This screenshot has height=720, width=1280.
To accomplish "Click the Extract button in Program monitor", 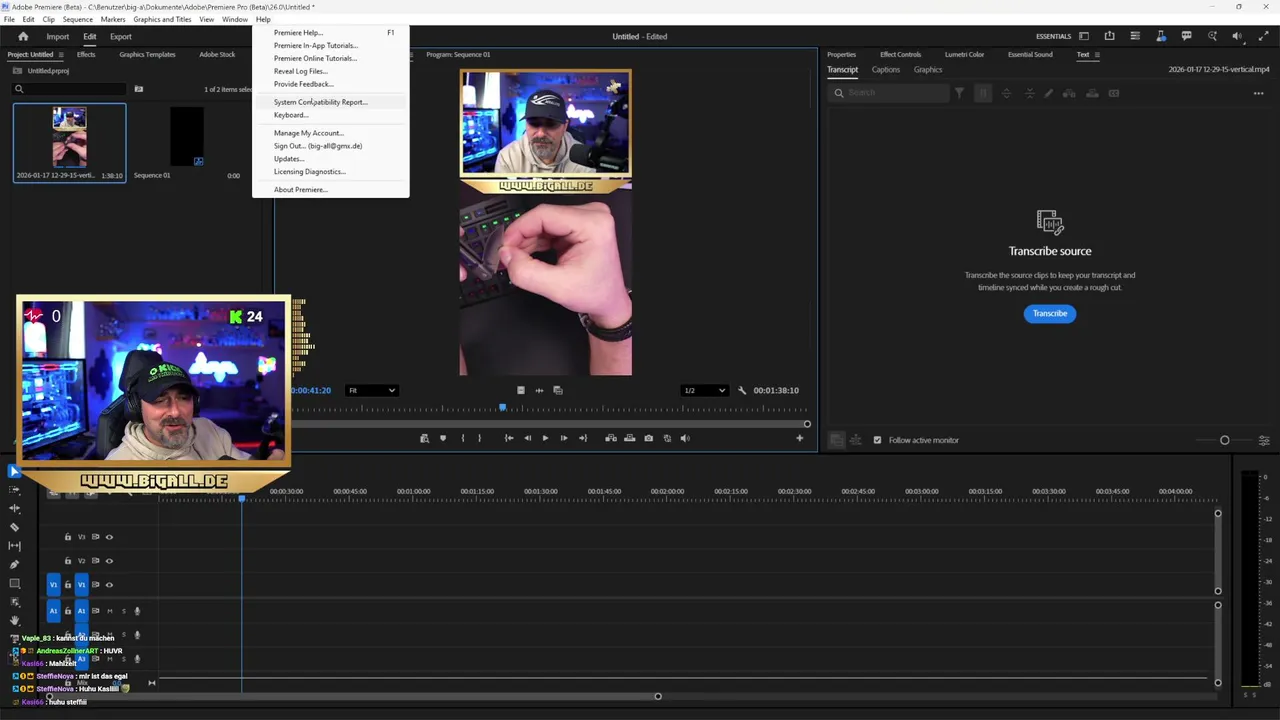I will 629,438.
